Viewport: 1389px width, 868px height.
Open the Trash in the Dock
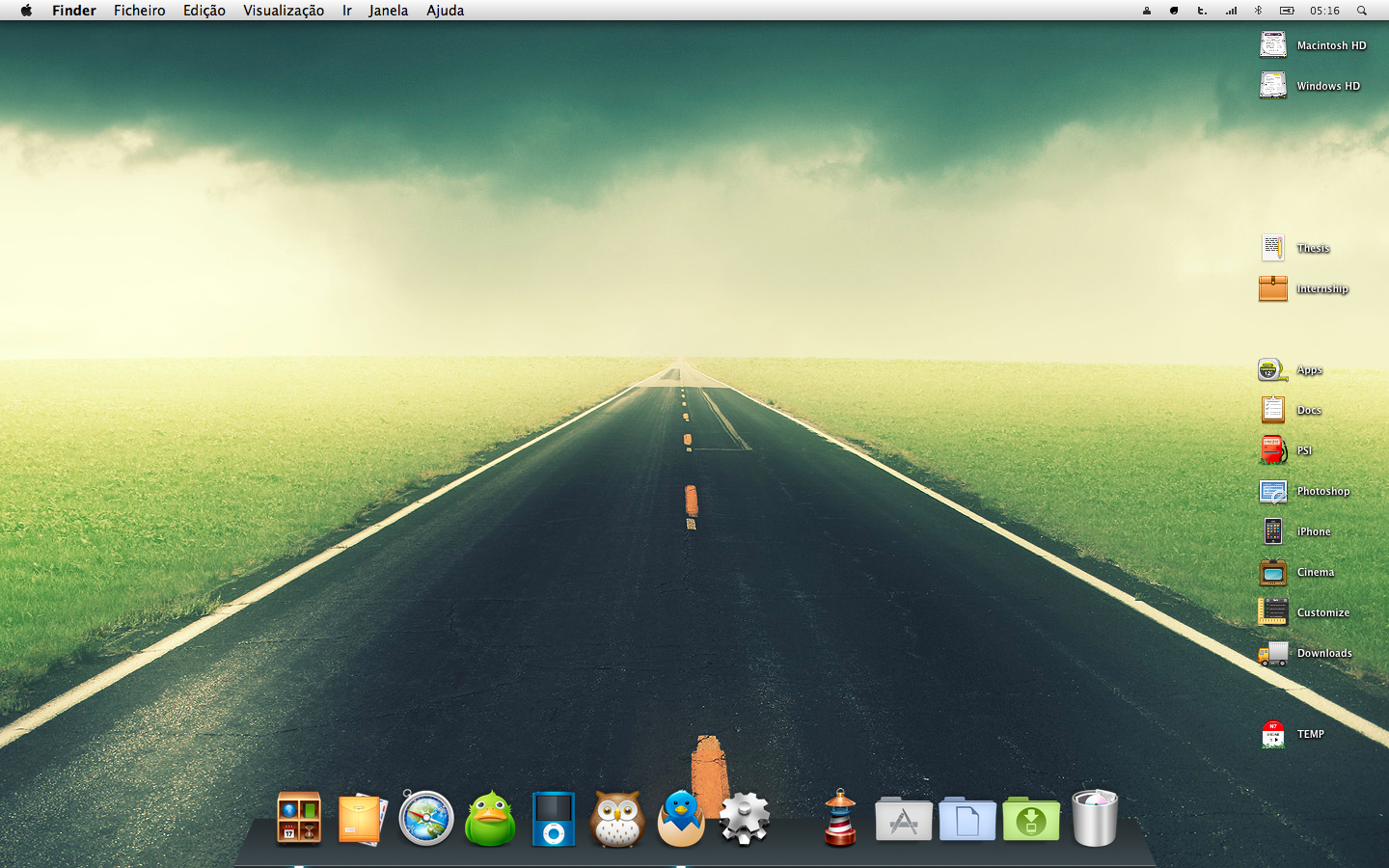pos(1095,818)
